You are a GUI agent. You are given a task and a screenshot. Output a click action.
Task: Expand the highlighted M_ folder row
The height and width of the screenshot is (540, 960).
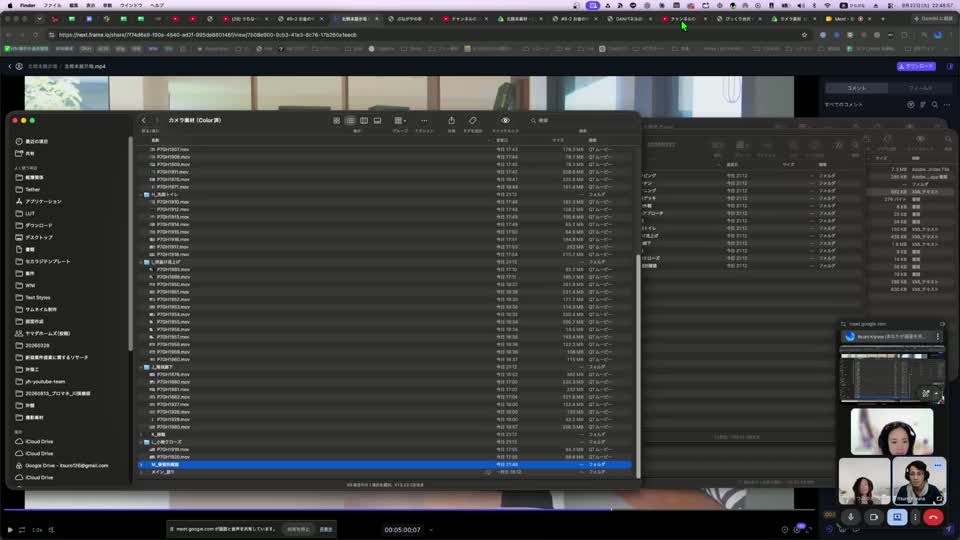[x=141, y=465]
